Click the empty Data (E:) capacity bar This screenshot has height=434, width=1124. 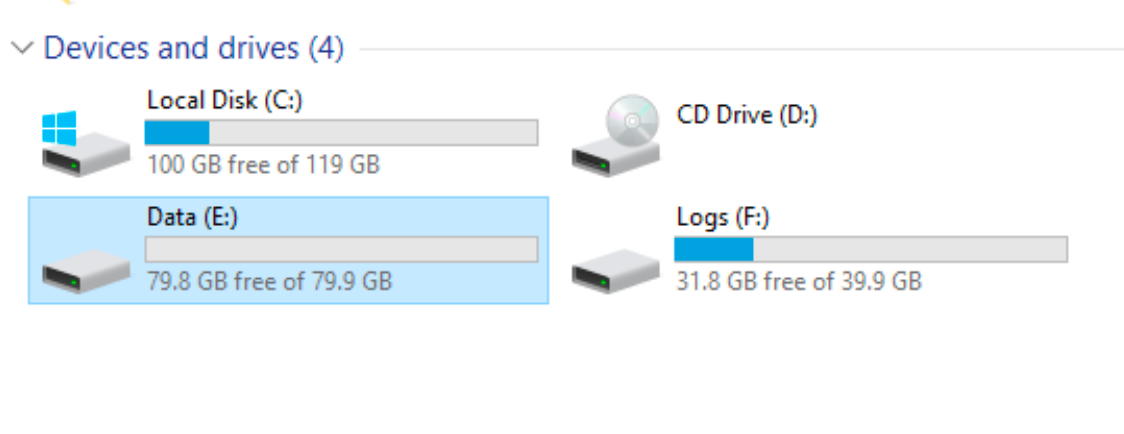341,249
